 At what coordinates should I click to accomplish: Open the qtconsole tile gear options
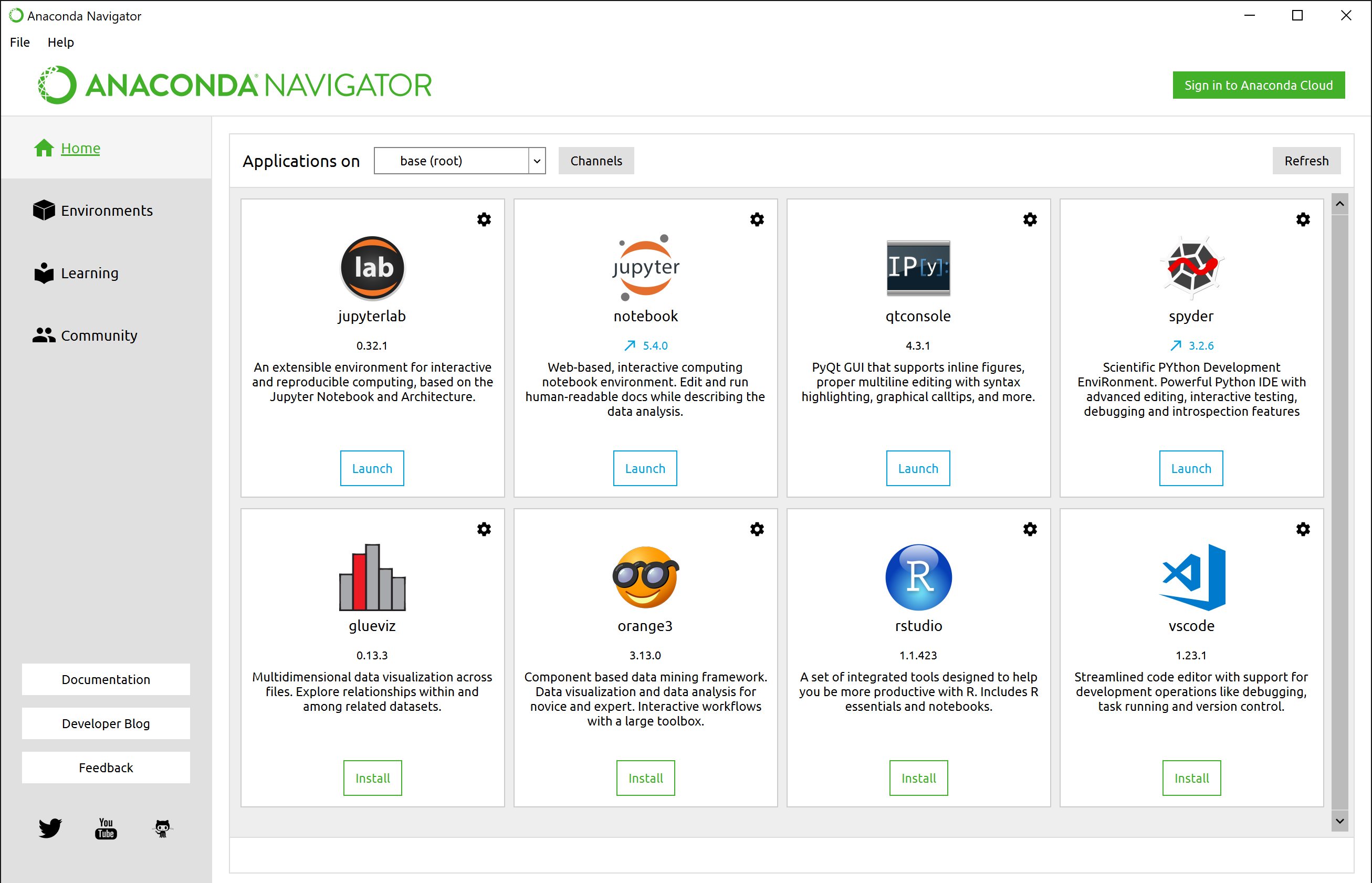pyautogui.click(x=1030, y=219)
